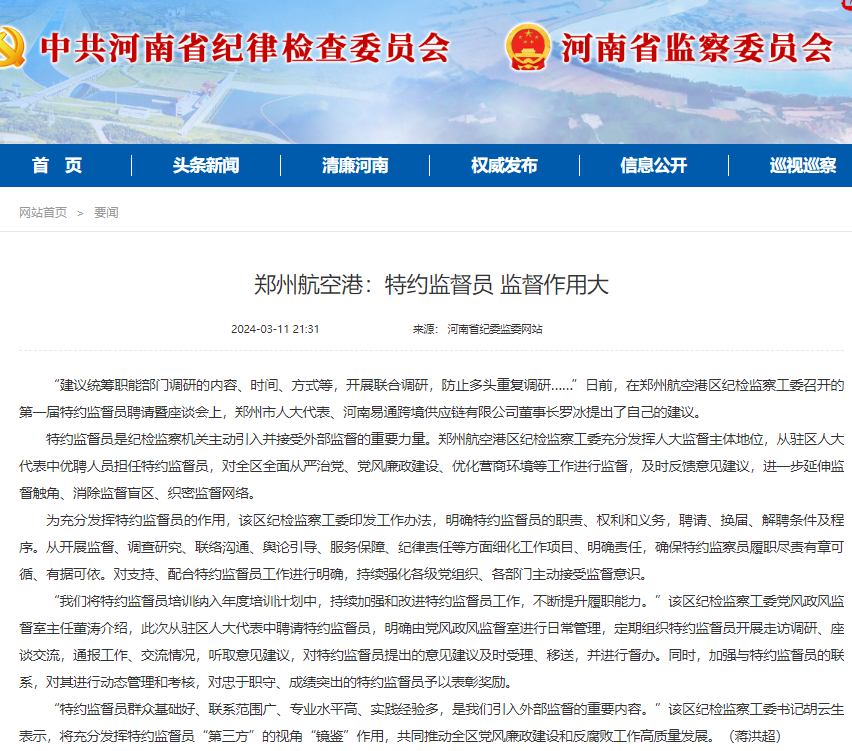Go to 首页 in navigation bar

[x=57, y=166]
